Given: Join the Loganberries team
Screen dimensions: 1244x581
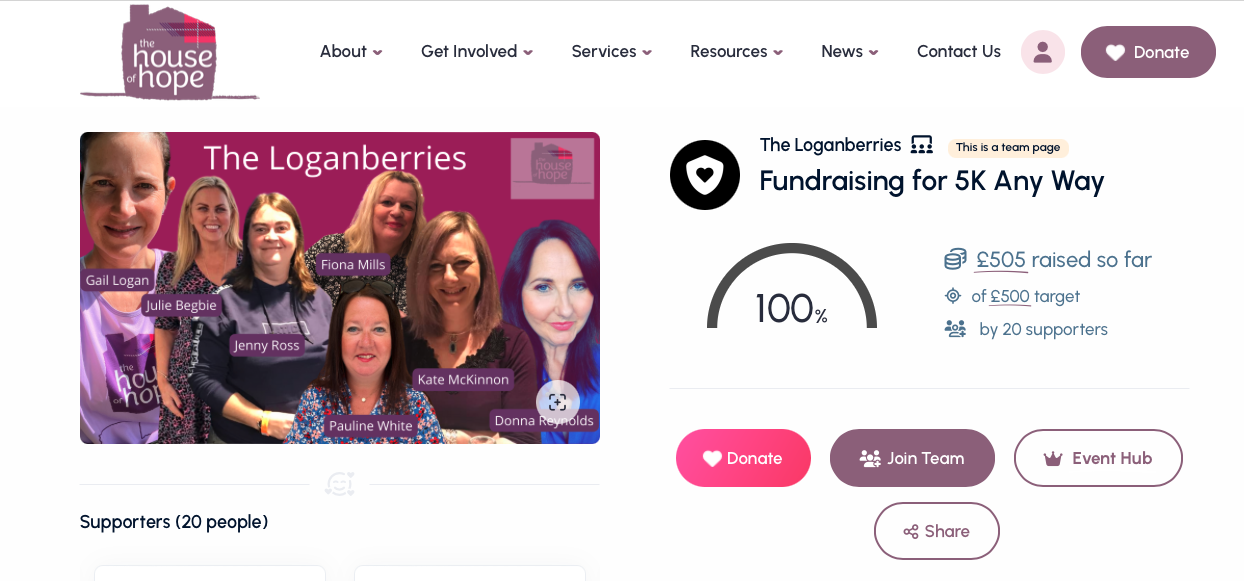Looking at the screenshot, I should (912, 458).
